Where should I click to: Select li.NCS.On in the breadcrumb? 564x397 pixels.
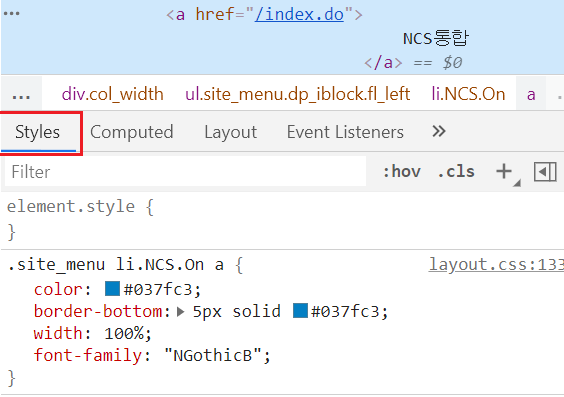(x=468, y=94)
